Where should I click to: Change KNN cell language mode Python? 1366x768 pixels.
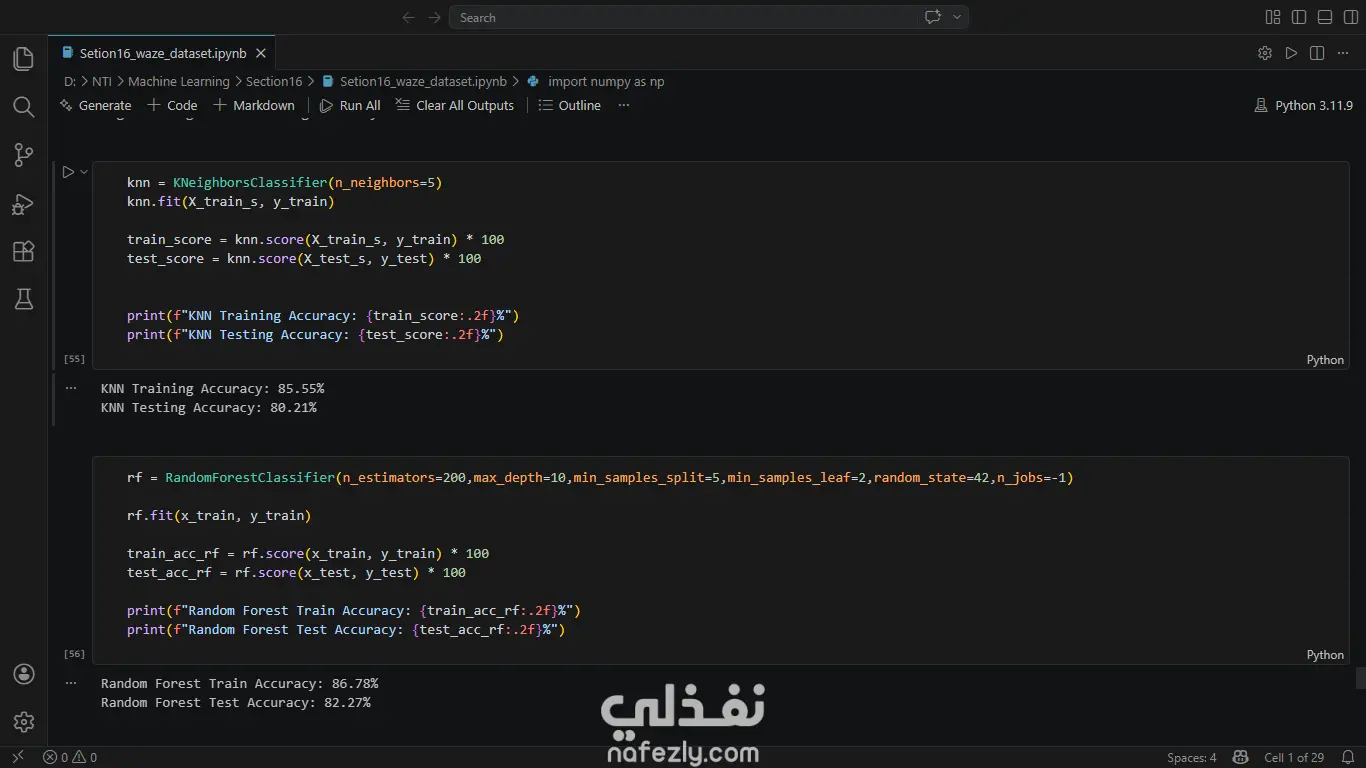(x=1325, y=360)
